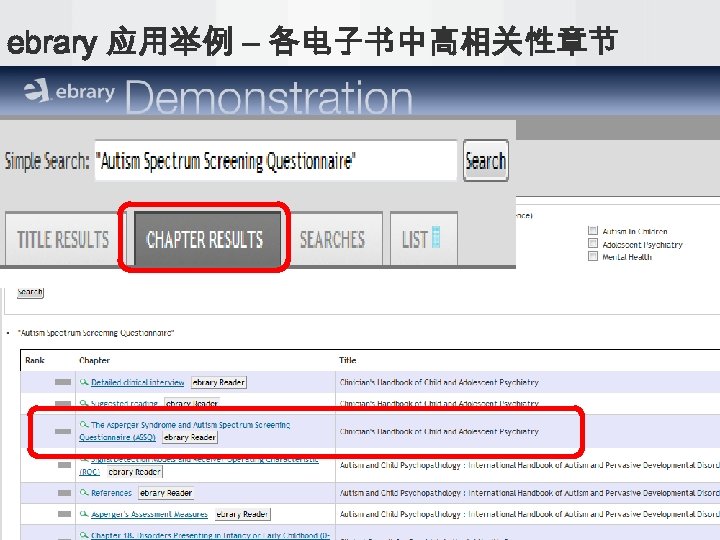Open the Suggested reading chapter link
Screen dimensions: 720x540
click(124, 403)
